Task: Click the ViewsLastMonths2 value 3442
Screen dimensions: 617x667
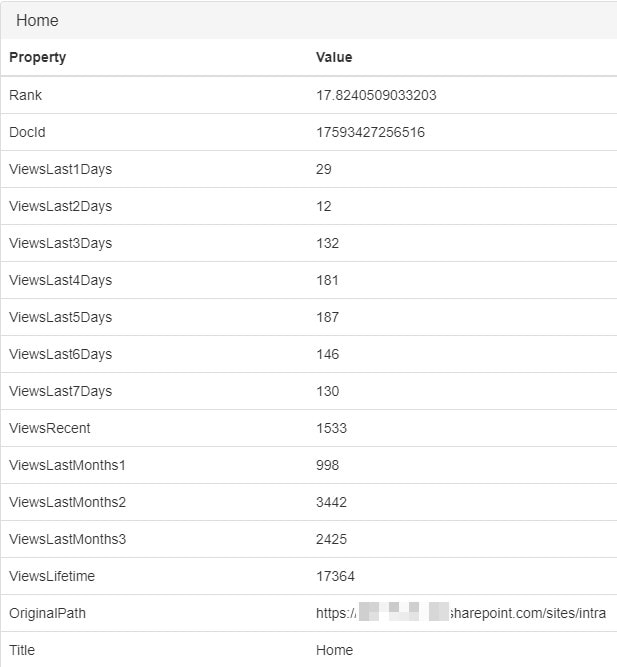Action: pyautogui.click(x=331, y=502)
